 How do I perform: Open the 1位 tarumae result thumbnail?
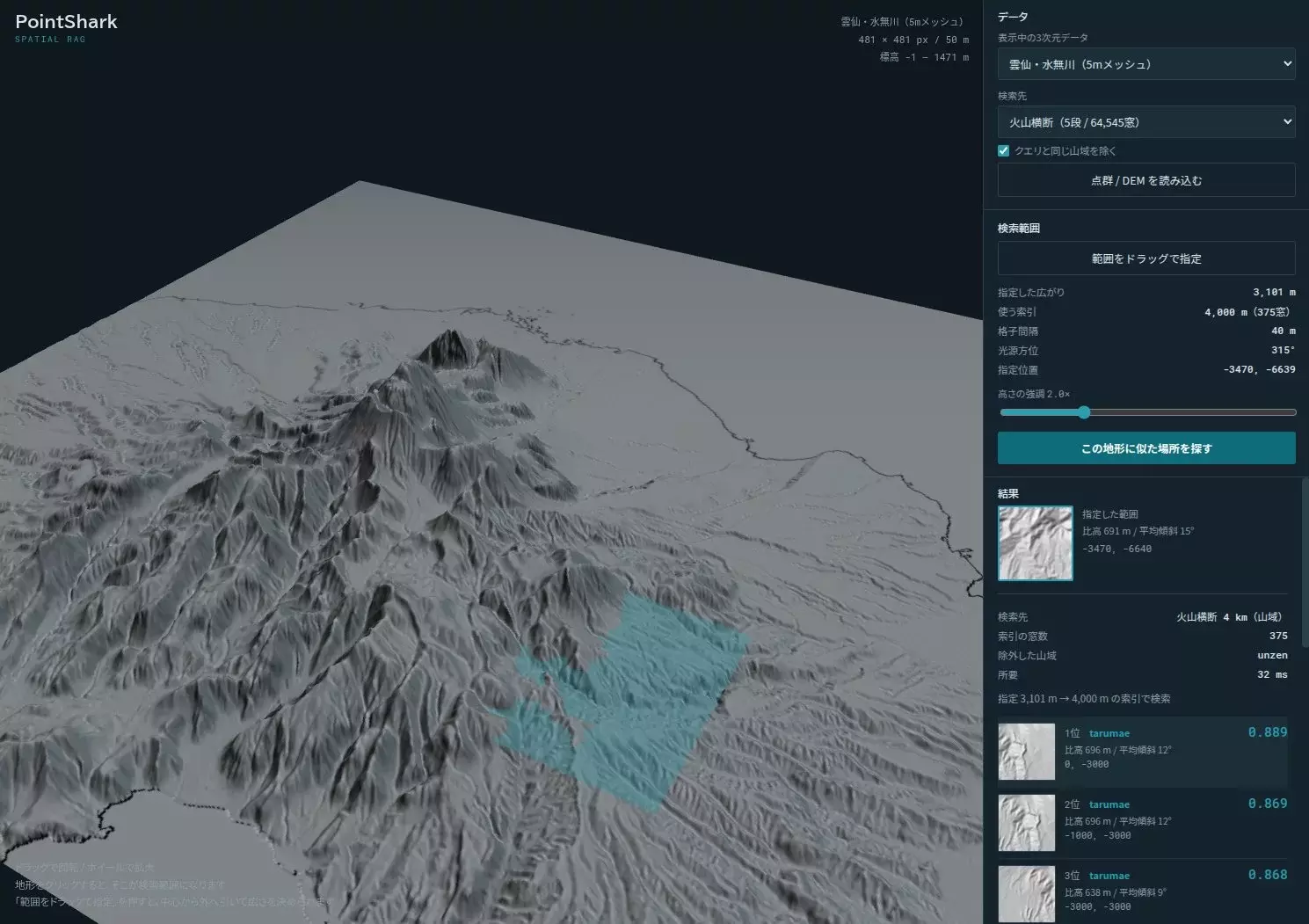[x=1026, y=752]
